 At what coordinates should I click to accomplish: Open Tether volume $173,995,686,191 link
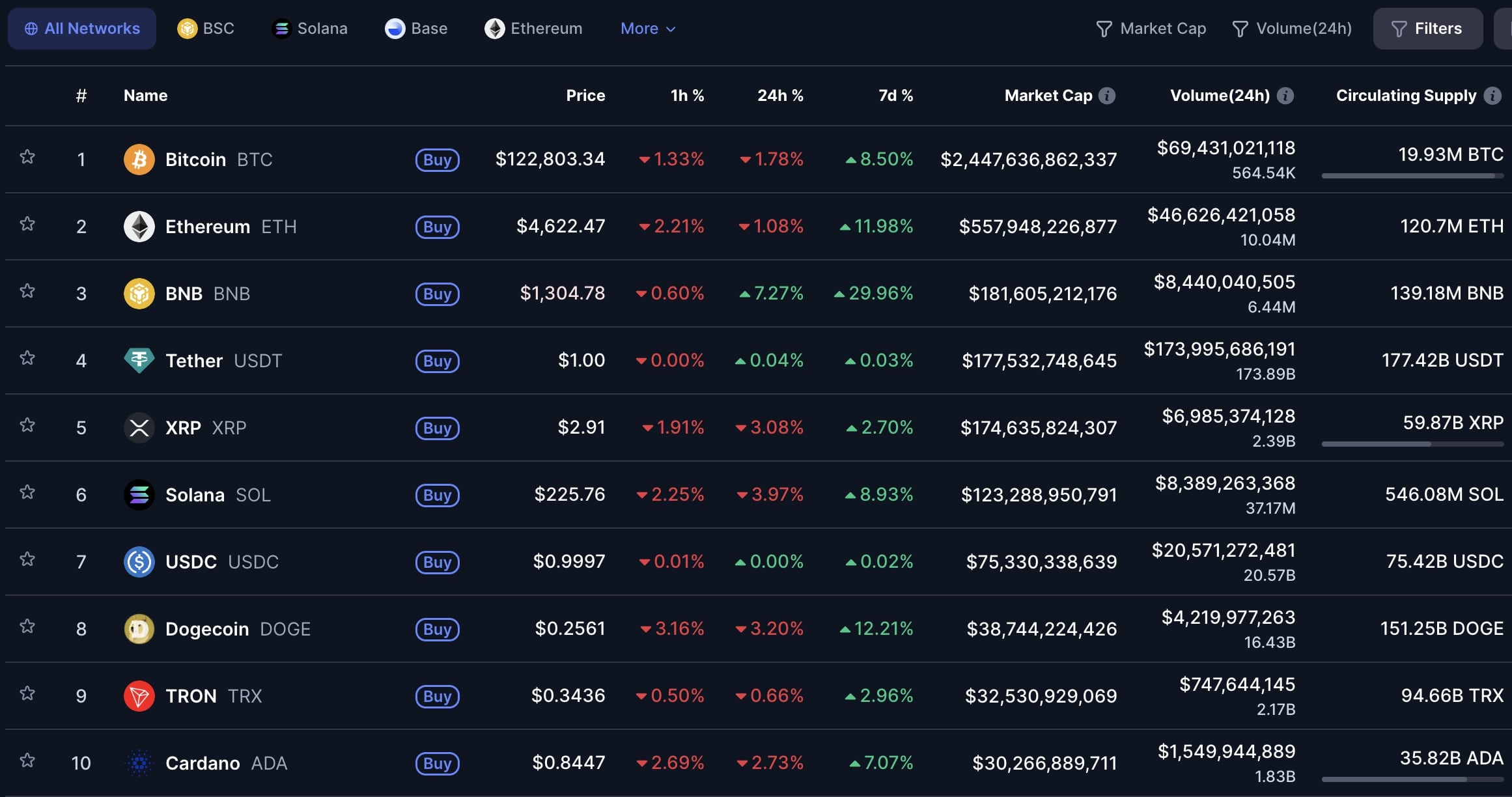1220,350
